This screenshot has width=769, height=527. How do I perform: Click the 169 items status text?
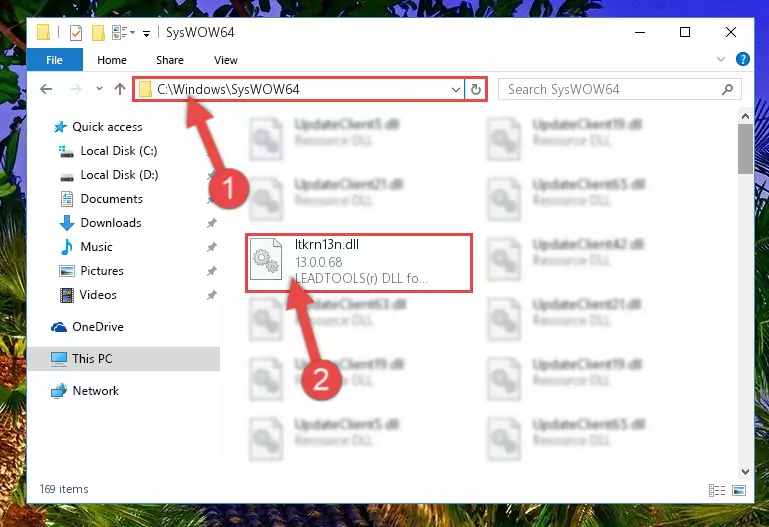[x=64, y=489]
